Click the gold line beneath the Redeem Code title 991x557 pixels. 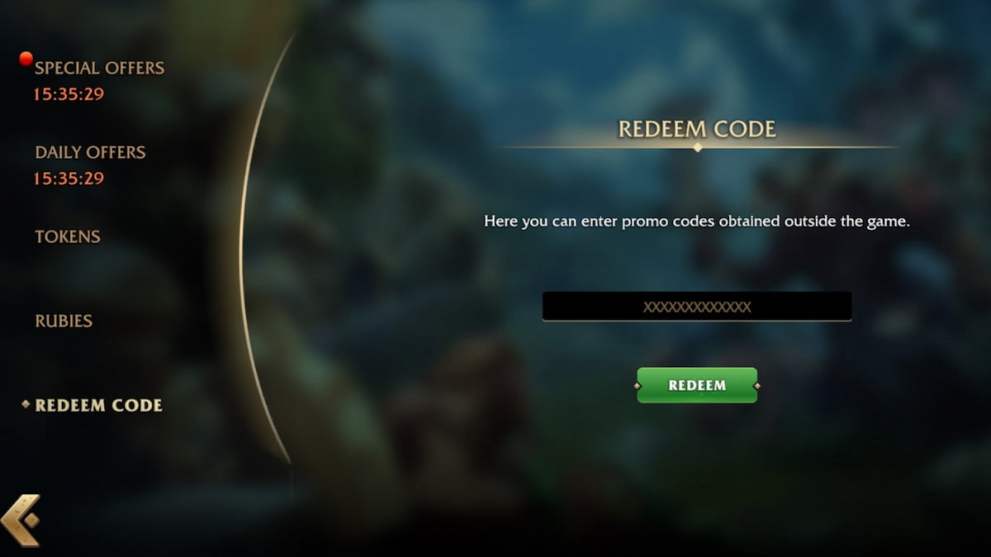point(697,147)
